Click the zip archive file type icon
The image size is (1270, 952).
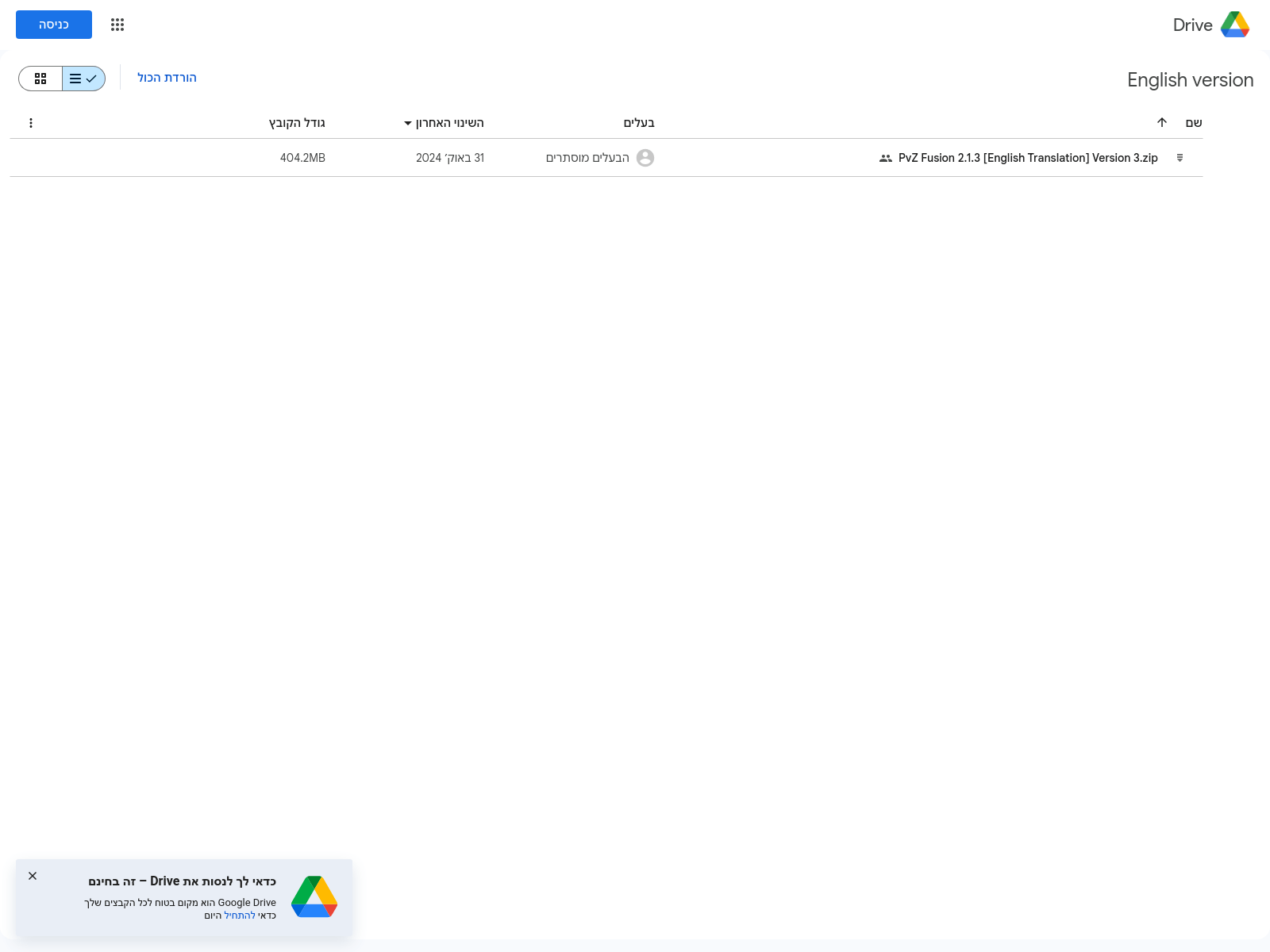1180,158
